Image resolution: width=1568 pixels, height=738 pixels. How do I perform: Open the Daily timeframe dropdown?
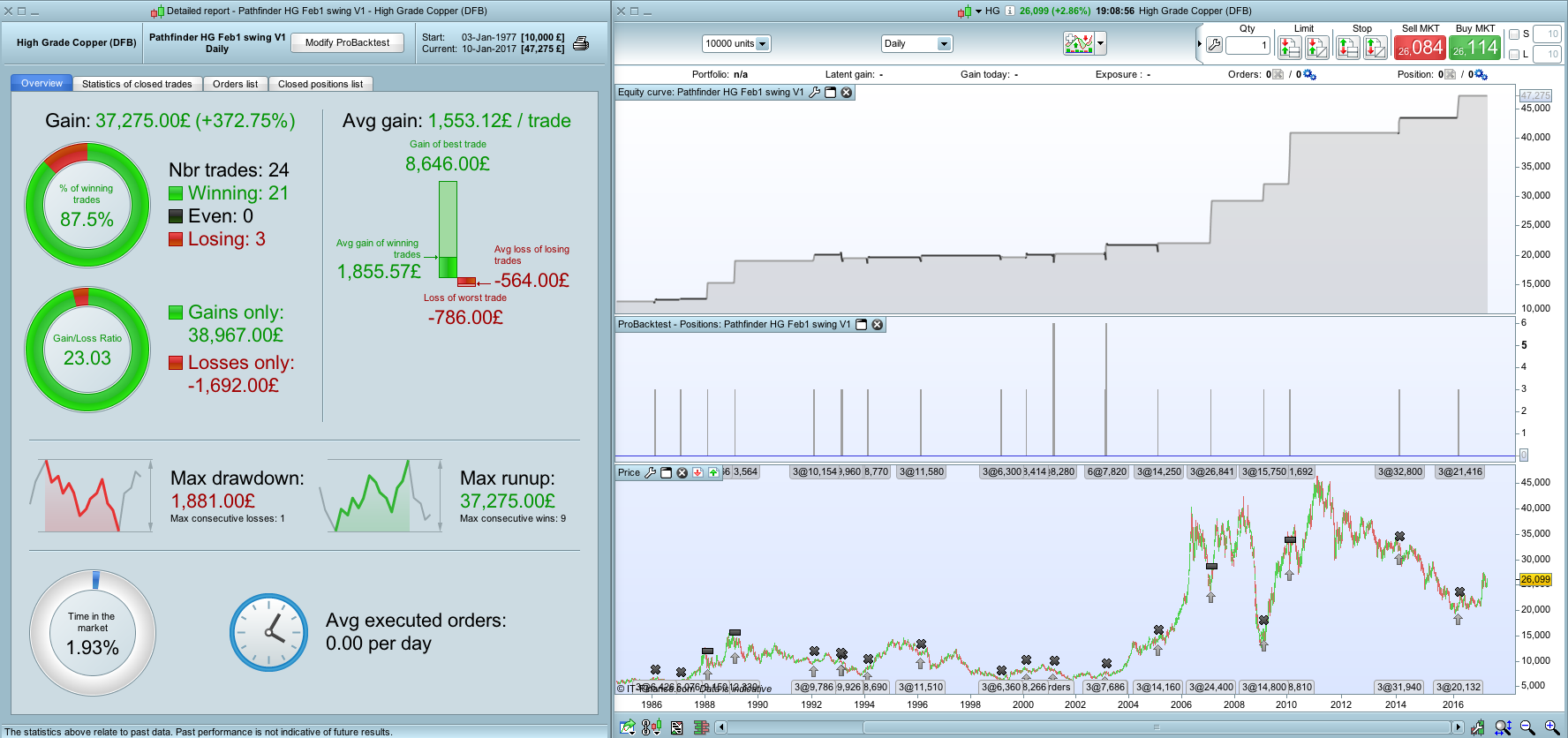click(916, 44)
